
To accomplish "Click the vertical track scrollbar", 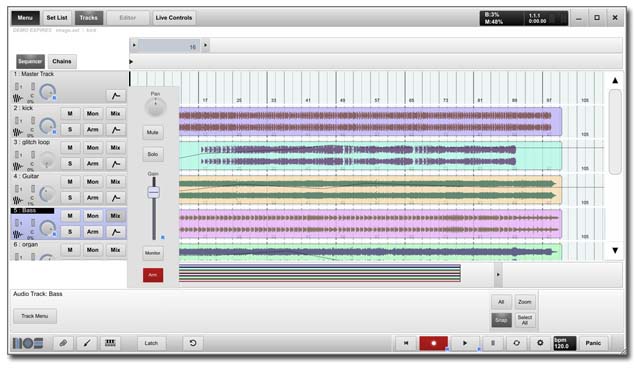I will [x=615, y=132].
